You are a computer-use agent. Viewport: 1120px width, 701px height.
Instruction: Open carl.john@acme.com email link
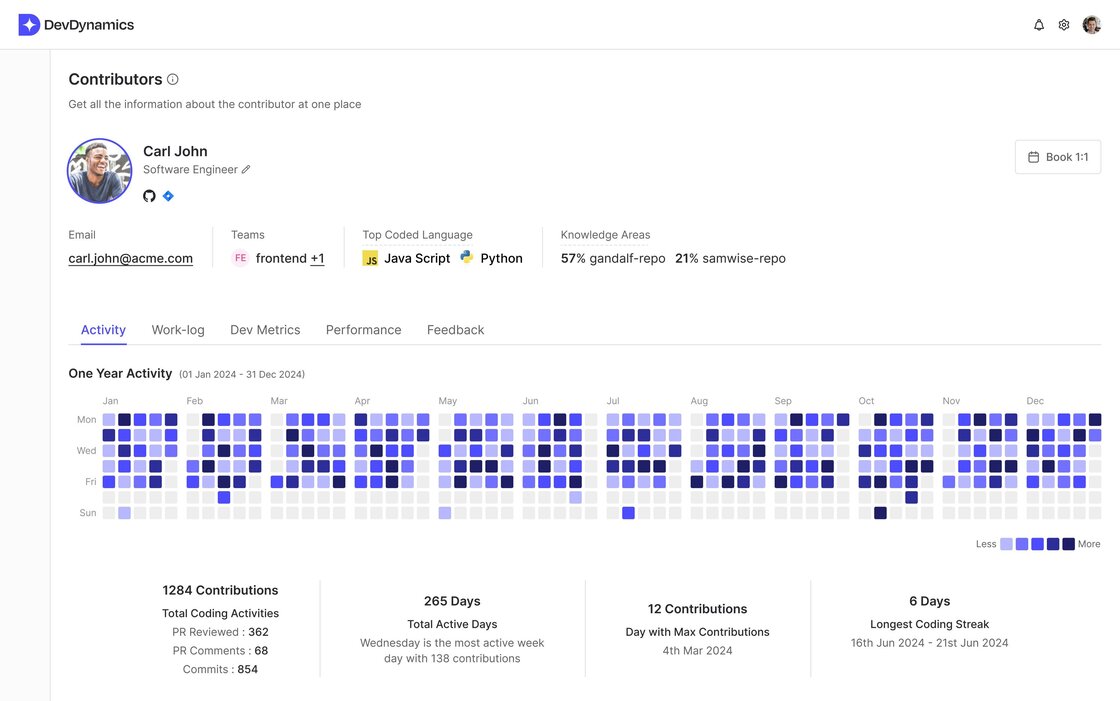[x=131, y=259]
